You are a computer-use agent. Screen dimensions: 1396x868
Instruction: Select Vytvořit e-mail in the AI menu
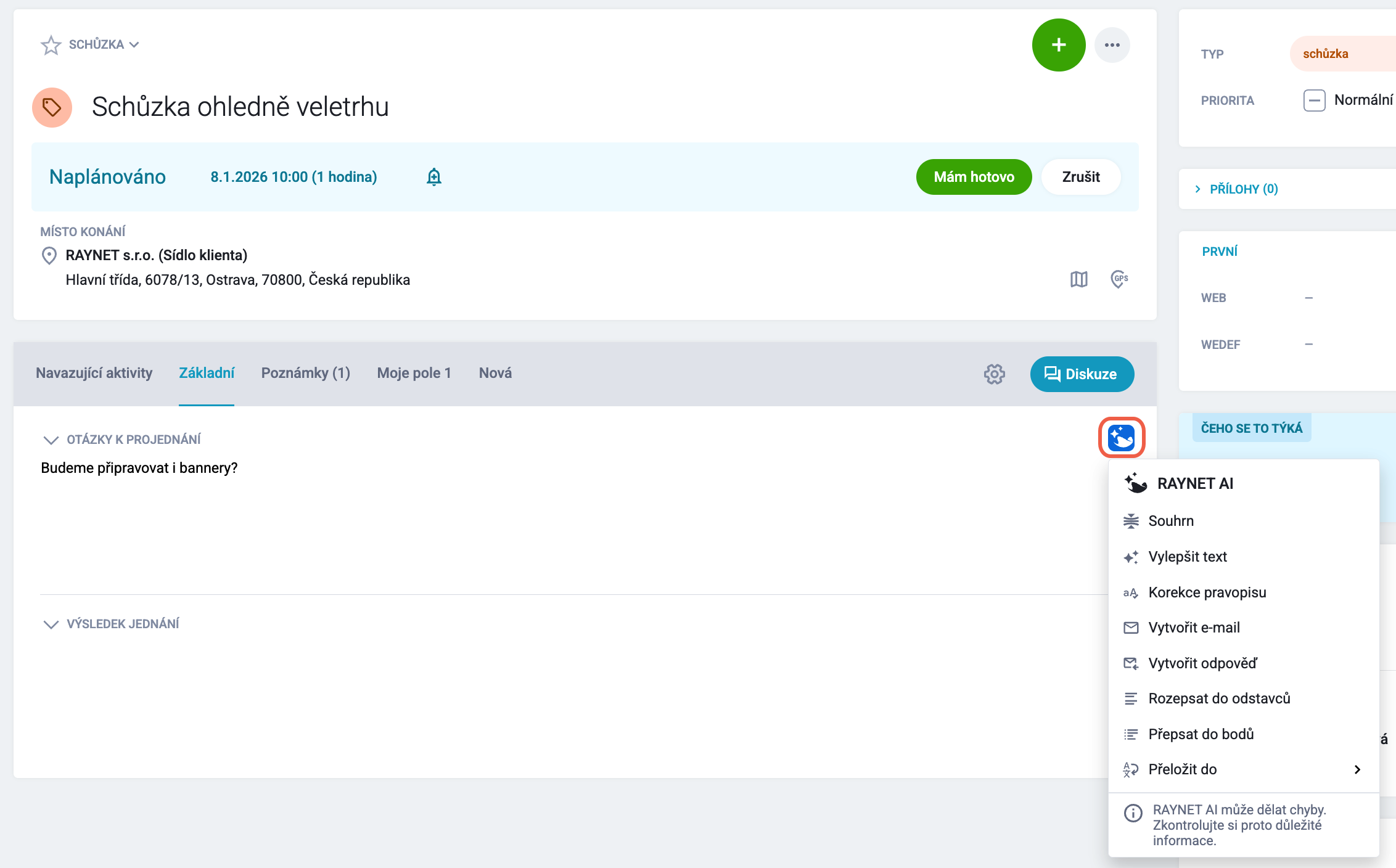[1243, 628]
